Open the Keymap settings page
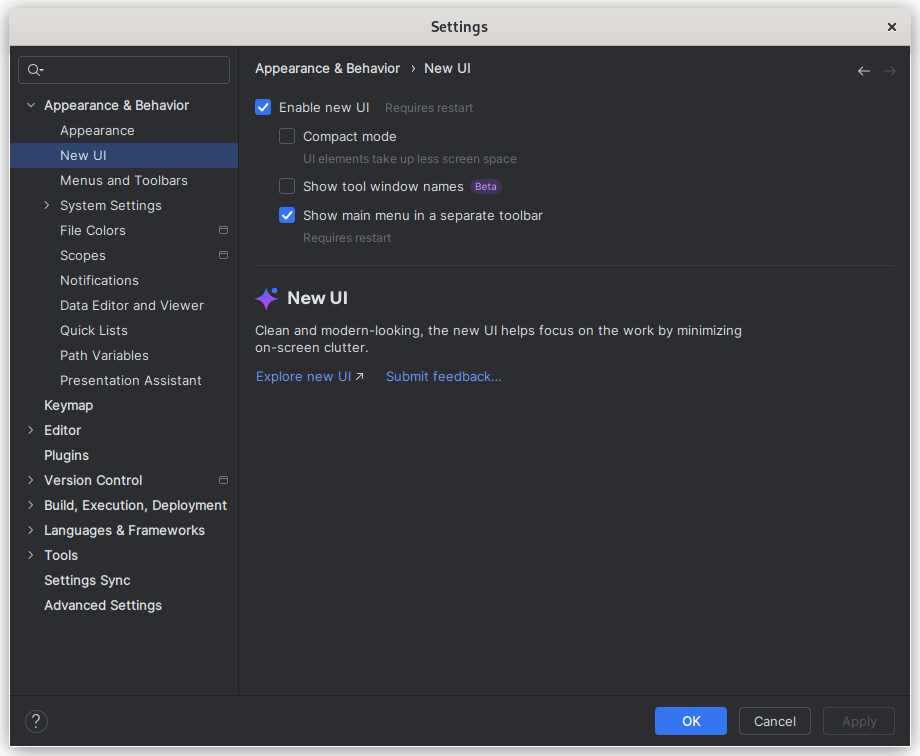The height and width of the screenshot is (756, 920). click(x=68, y=405)
